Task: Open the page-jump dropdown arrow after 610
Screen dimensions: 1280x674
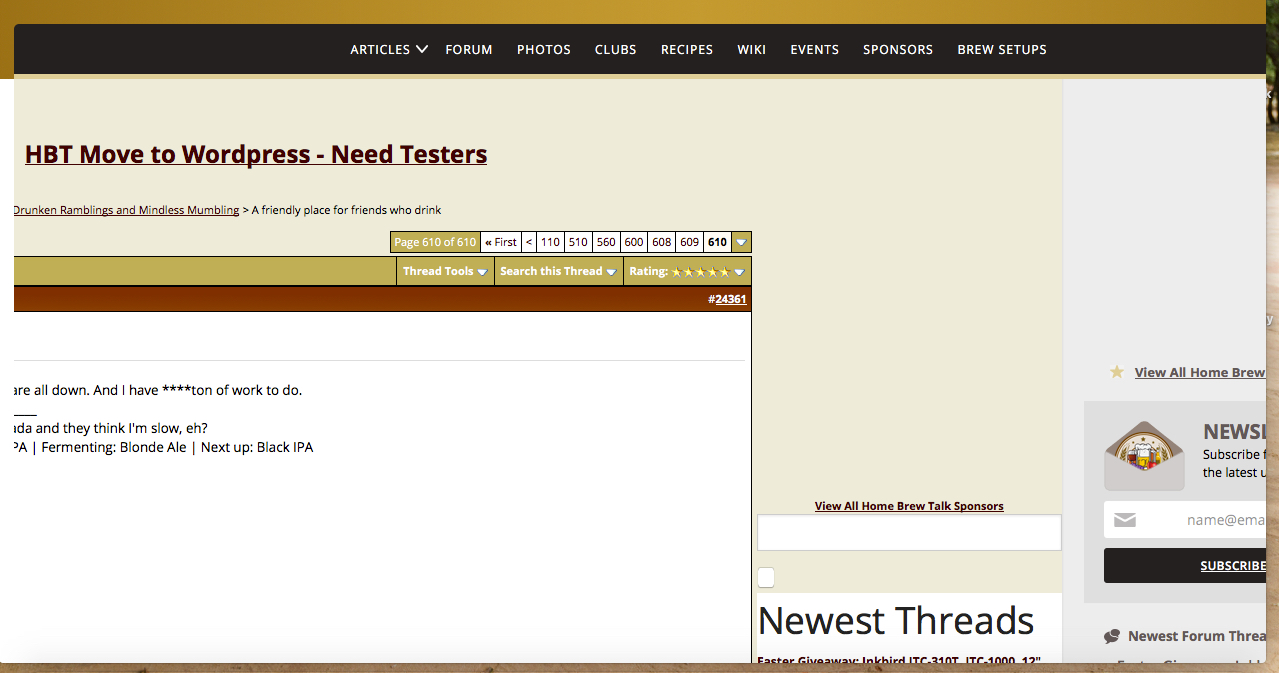Action: 741,242
